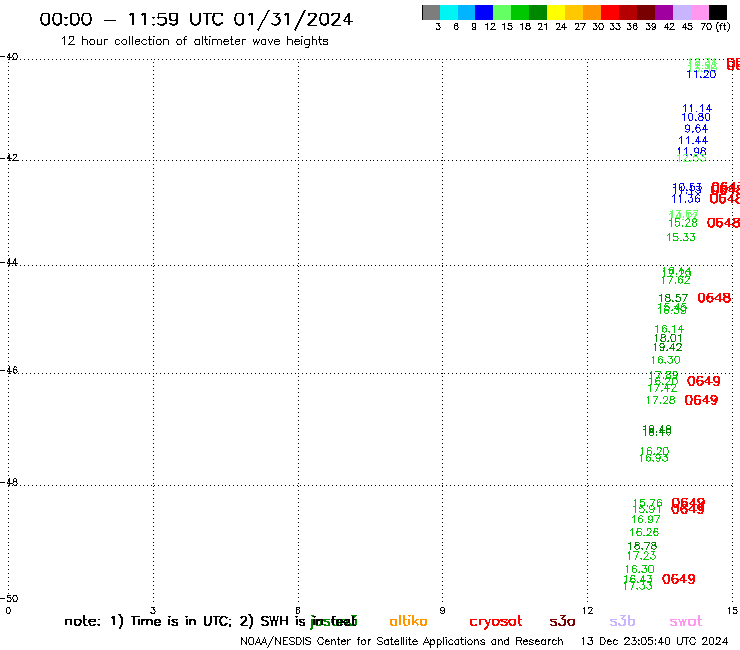This screenshot has height=650, width=740.
Task: Click the wave height value 17.23
Action: pos(642,556)
